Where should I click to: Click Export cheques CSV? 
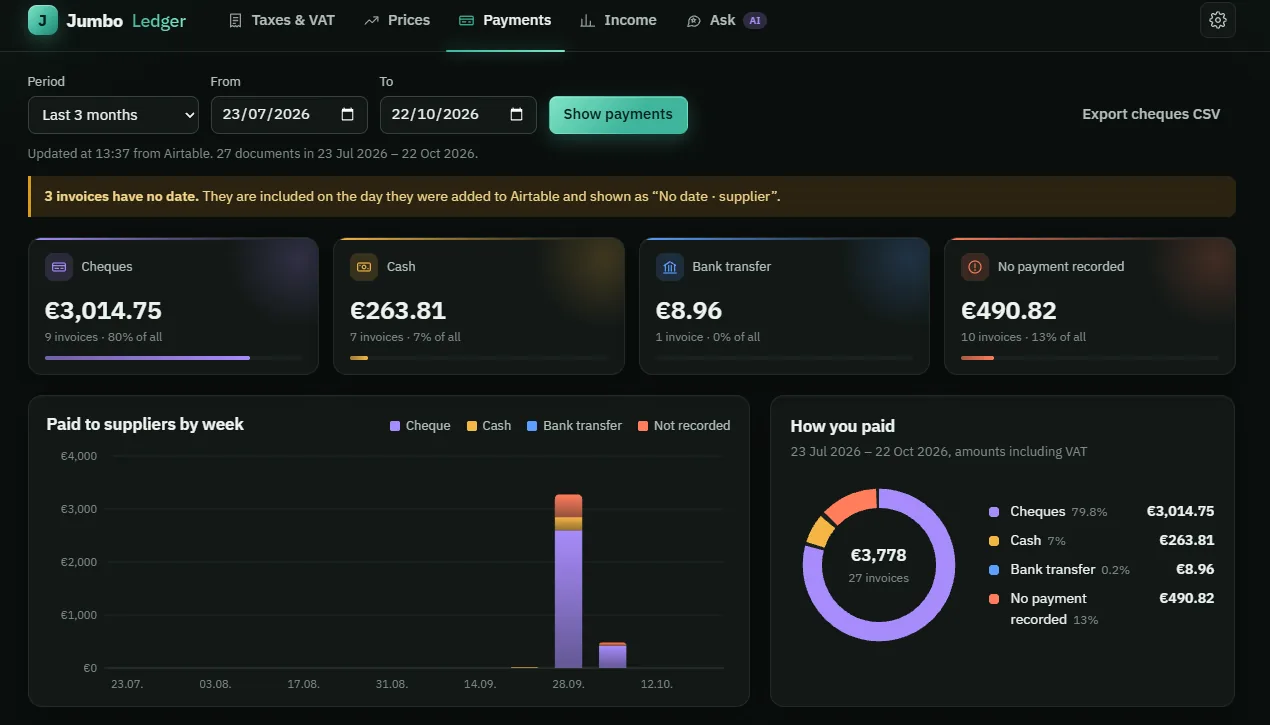(x=1151, y=114)
